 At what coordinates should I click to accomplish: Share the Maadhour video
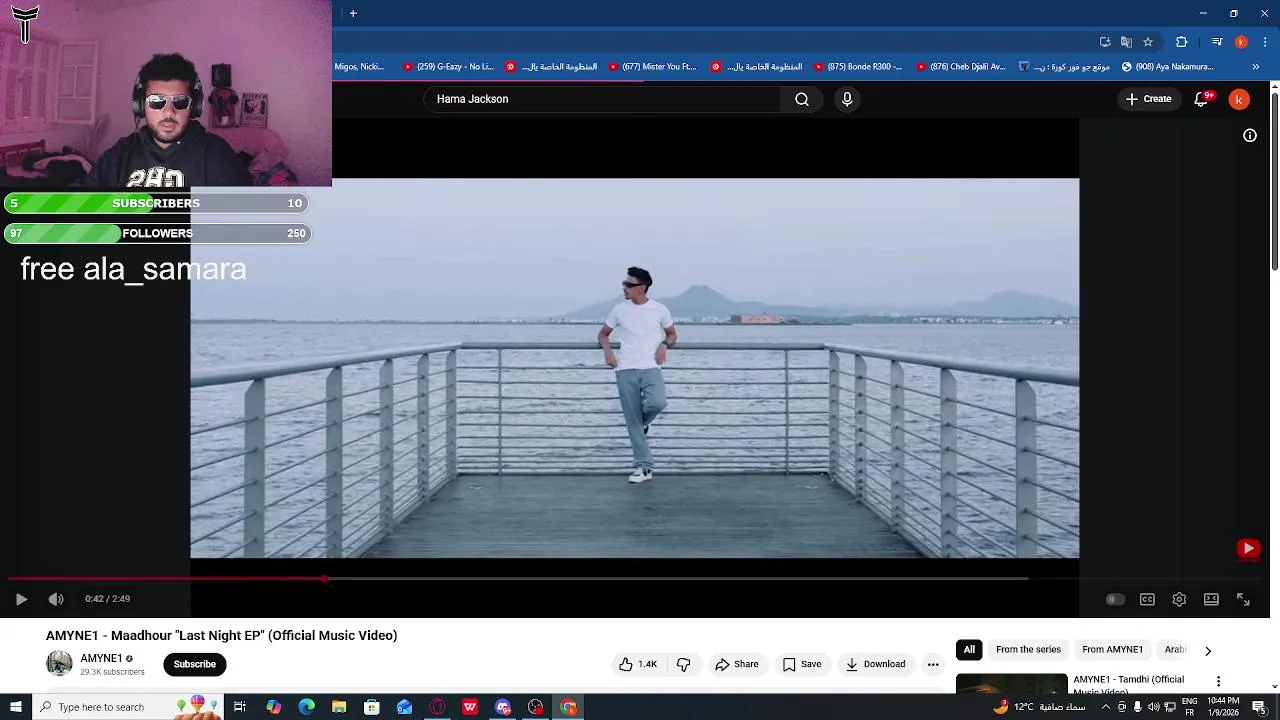click(737, 664)
